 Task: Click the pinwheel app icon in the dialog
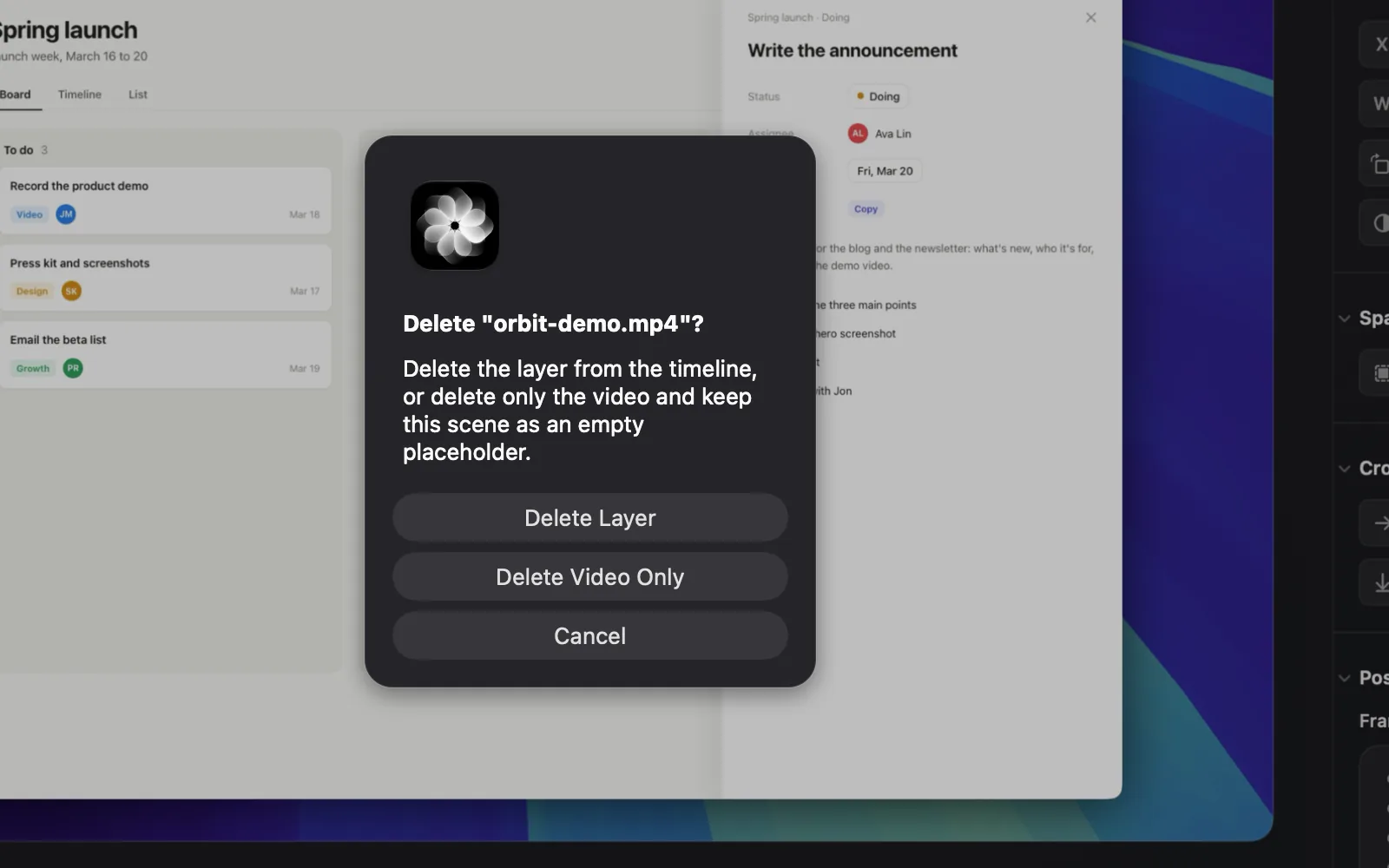(x=455, y=226)
